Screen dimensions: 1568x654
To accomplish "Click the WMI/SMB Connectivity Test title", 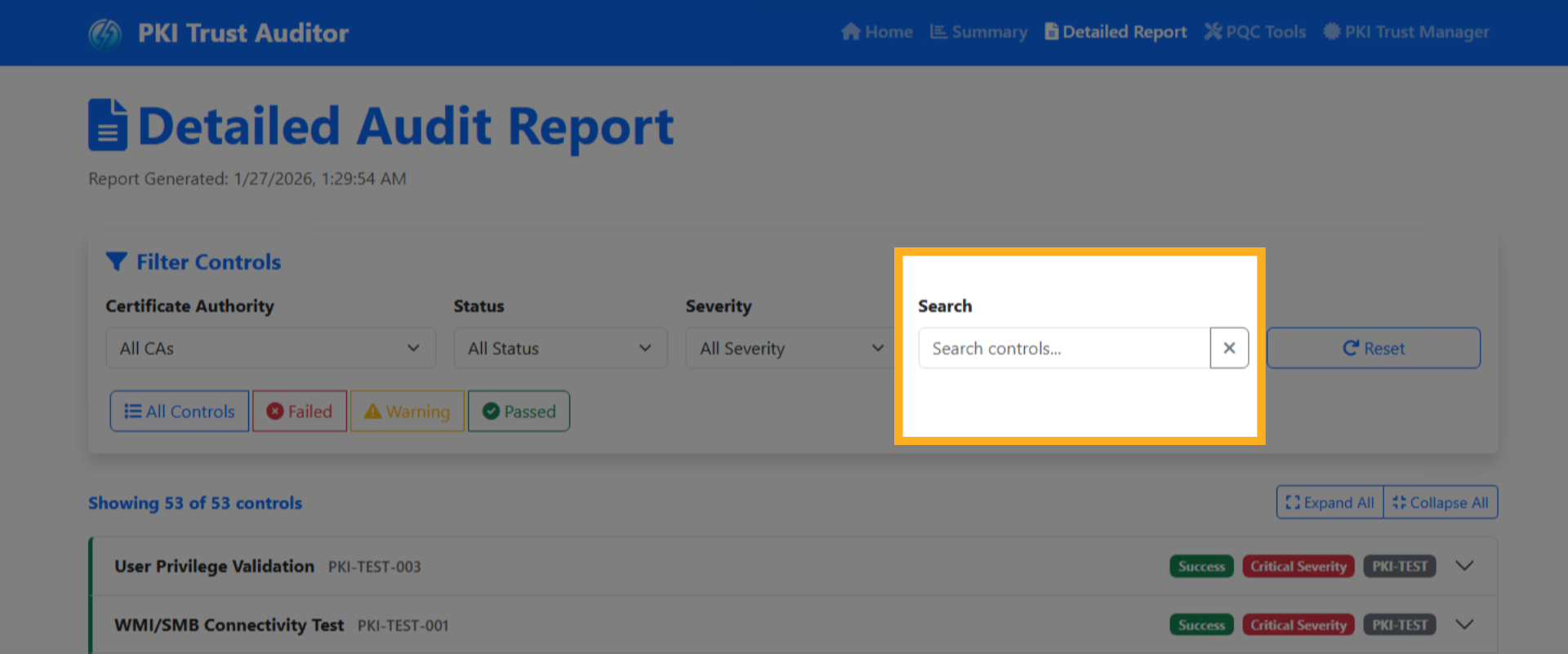I will pos(229,625).
